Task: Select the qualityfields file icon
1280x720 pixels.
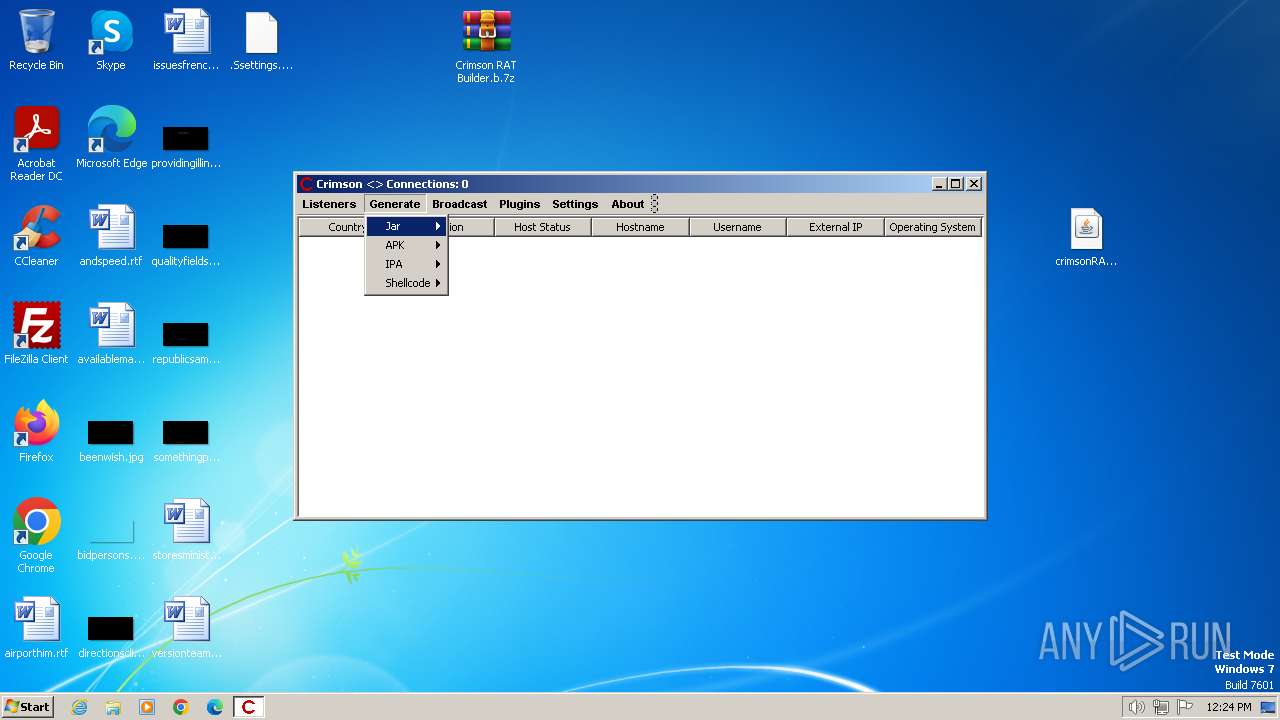Action: (186, 244)
